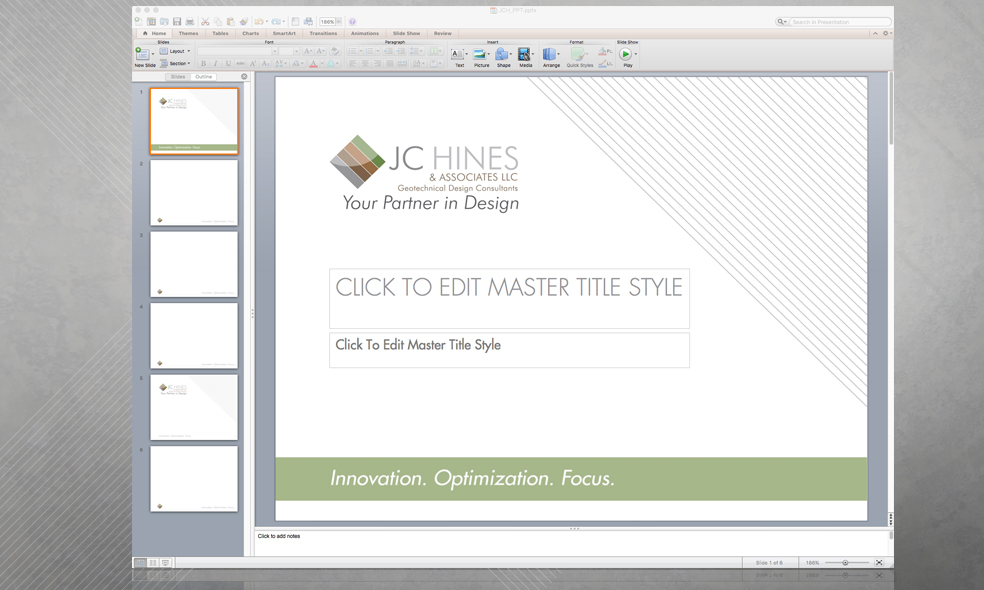Save the presentation with the floppy disk icon
This screenshot has height=590, width=984.
(x=177, y=21)
